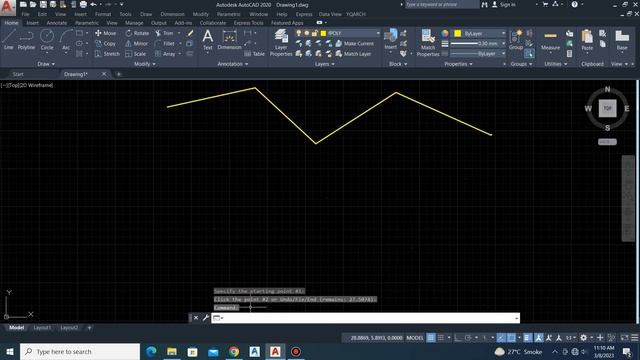Click Plot printer icon in quick access toolbar

click(83, 4)
